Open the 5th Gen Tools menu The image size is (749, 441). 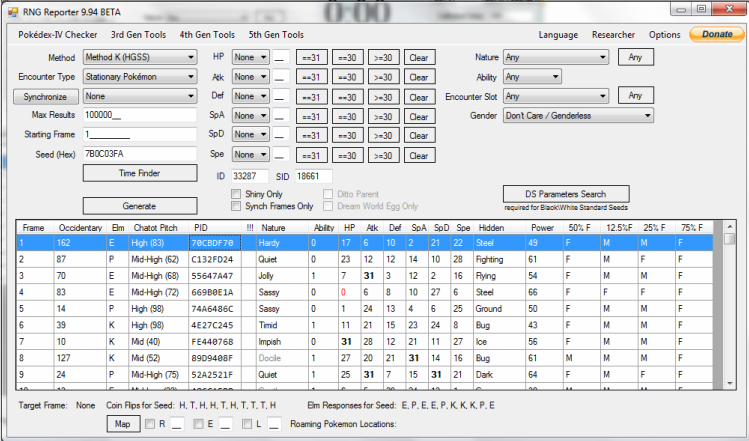click(x=276, y=34)
